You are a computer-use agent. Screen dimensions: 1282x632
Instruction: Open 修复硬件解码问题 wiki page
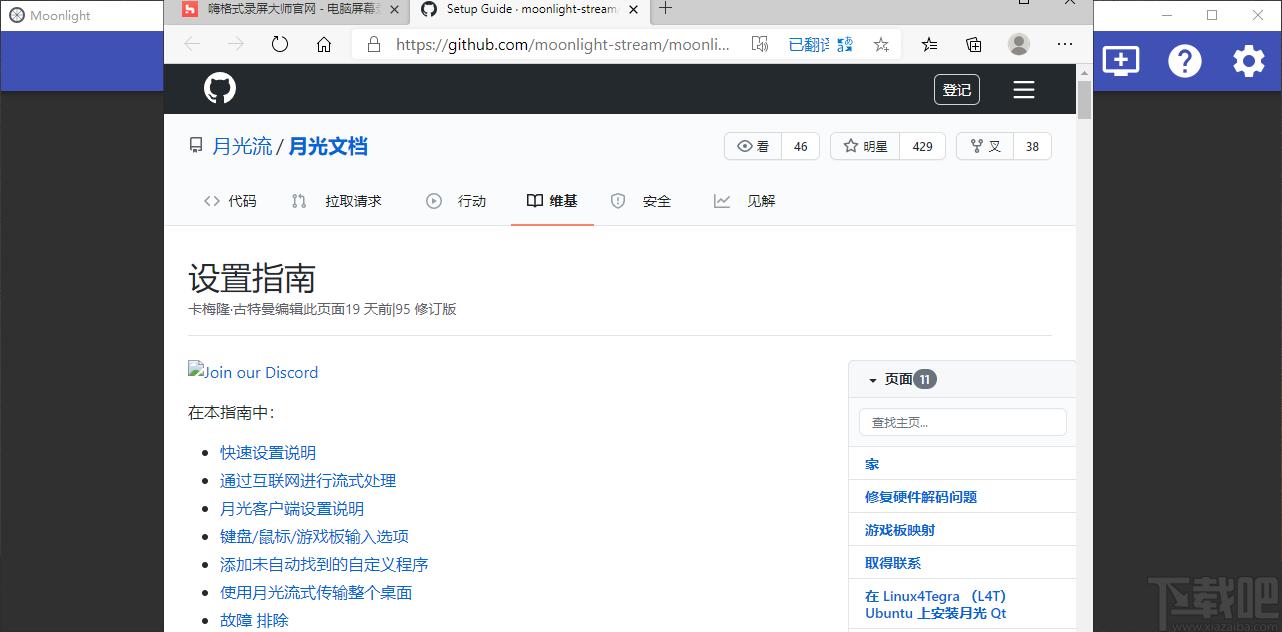921,497
